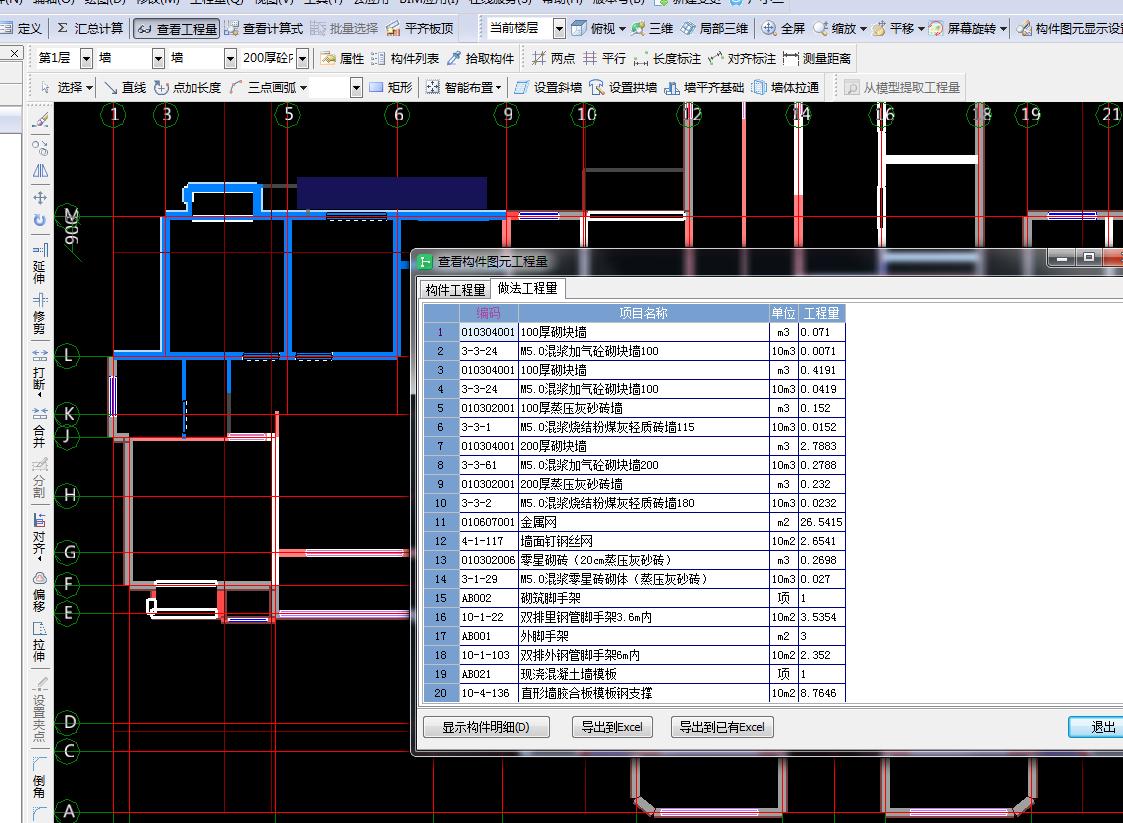This screenshot has width=1123, height=823.
Task: Select 测量距离 measure distance tool
Action: [x=817, y=58]
